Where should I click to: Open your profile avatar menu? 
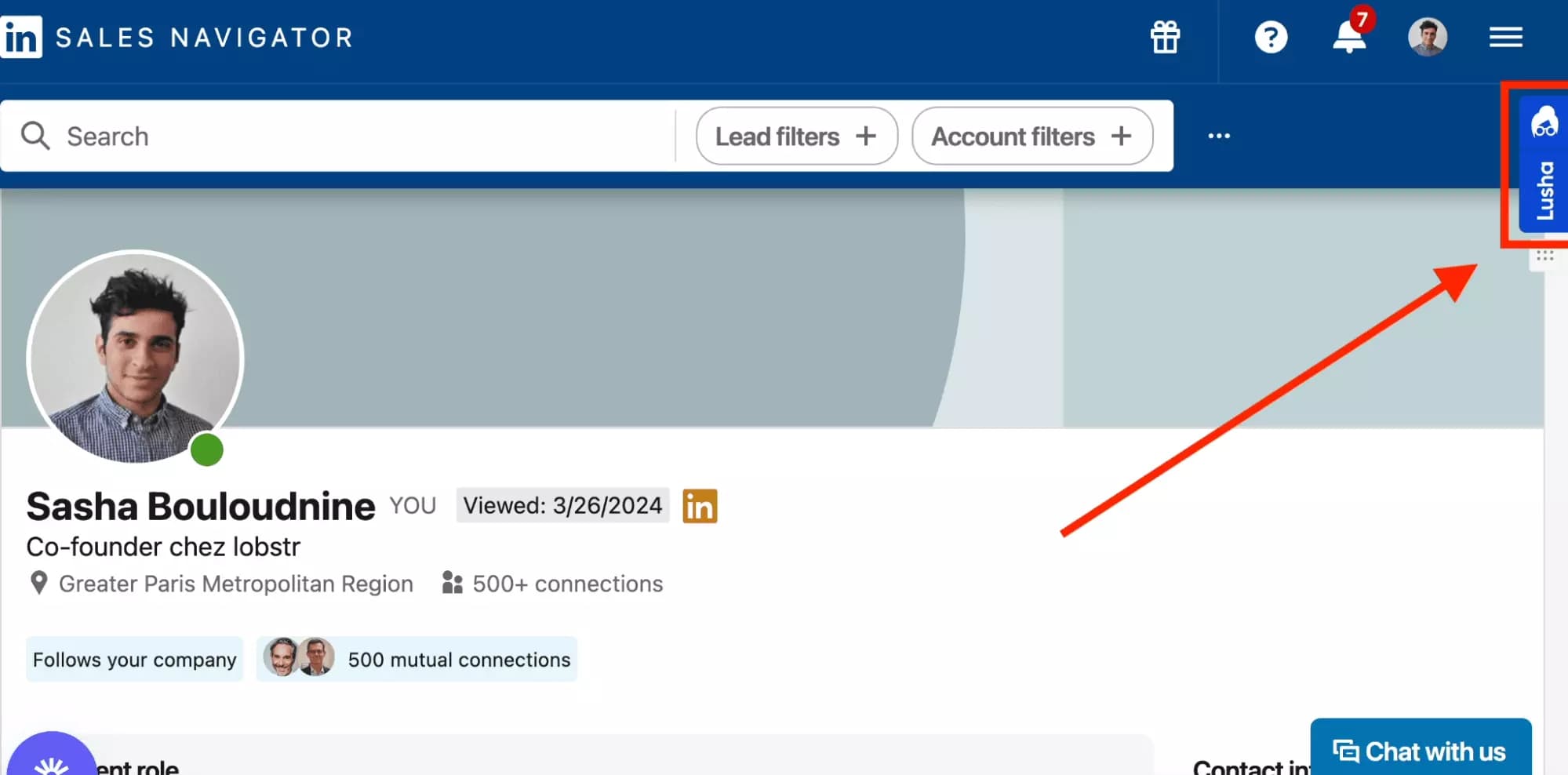click(1428, 35)
